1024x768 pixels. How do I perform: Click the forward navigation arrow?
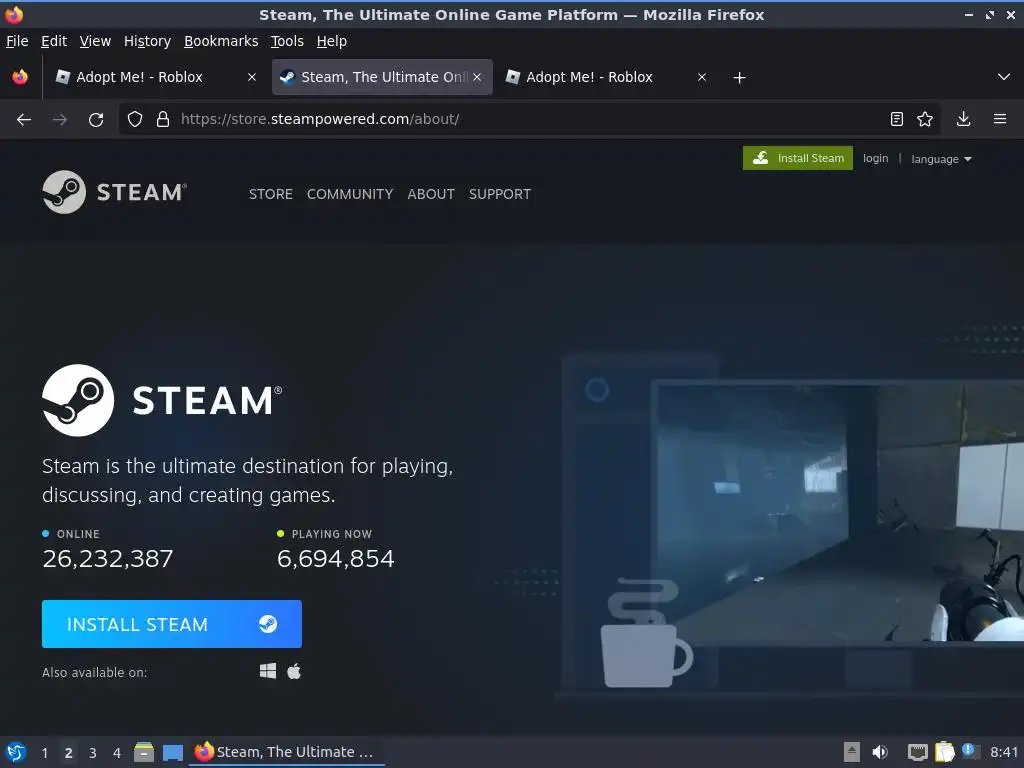(x=60, y=120)
